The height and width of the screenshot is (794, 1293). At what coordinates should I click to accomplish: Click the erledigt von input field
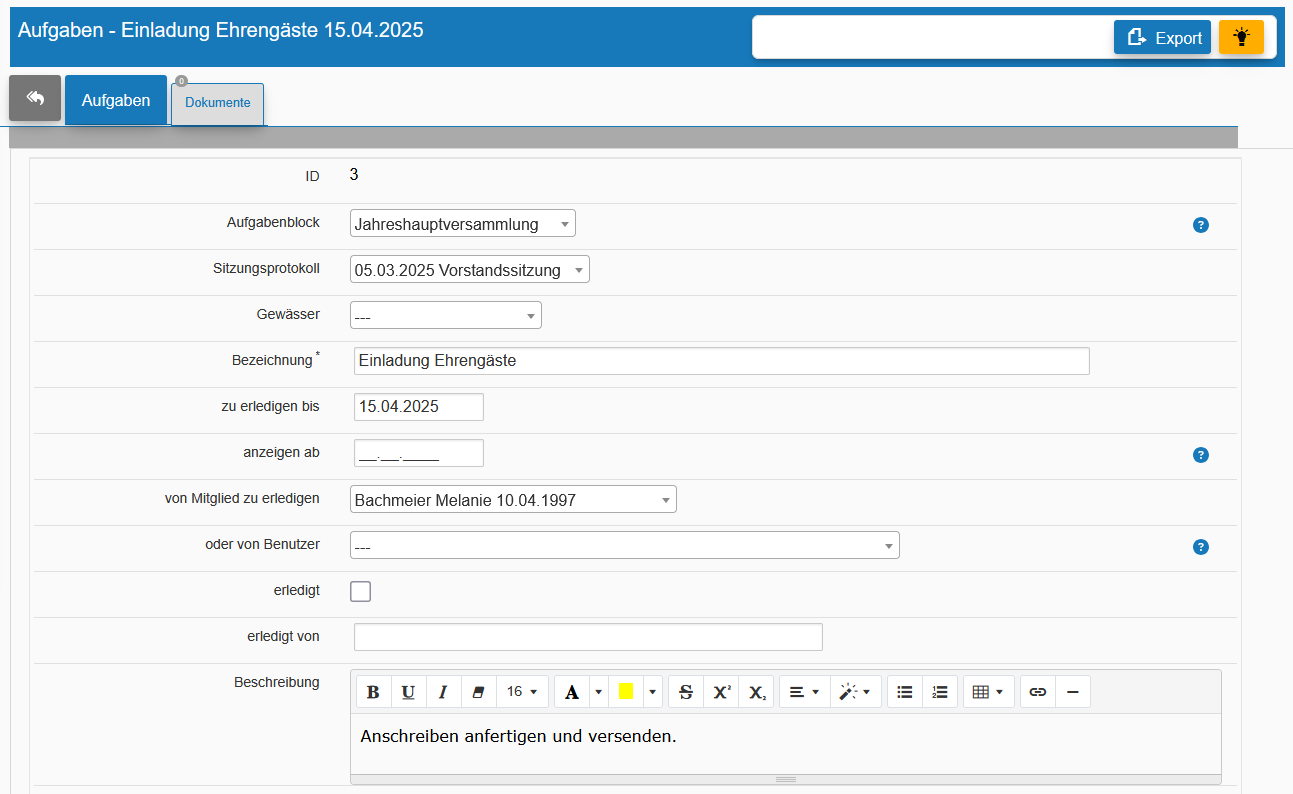588,637
